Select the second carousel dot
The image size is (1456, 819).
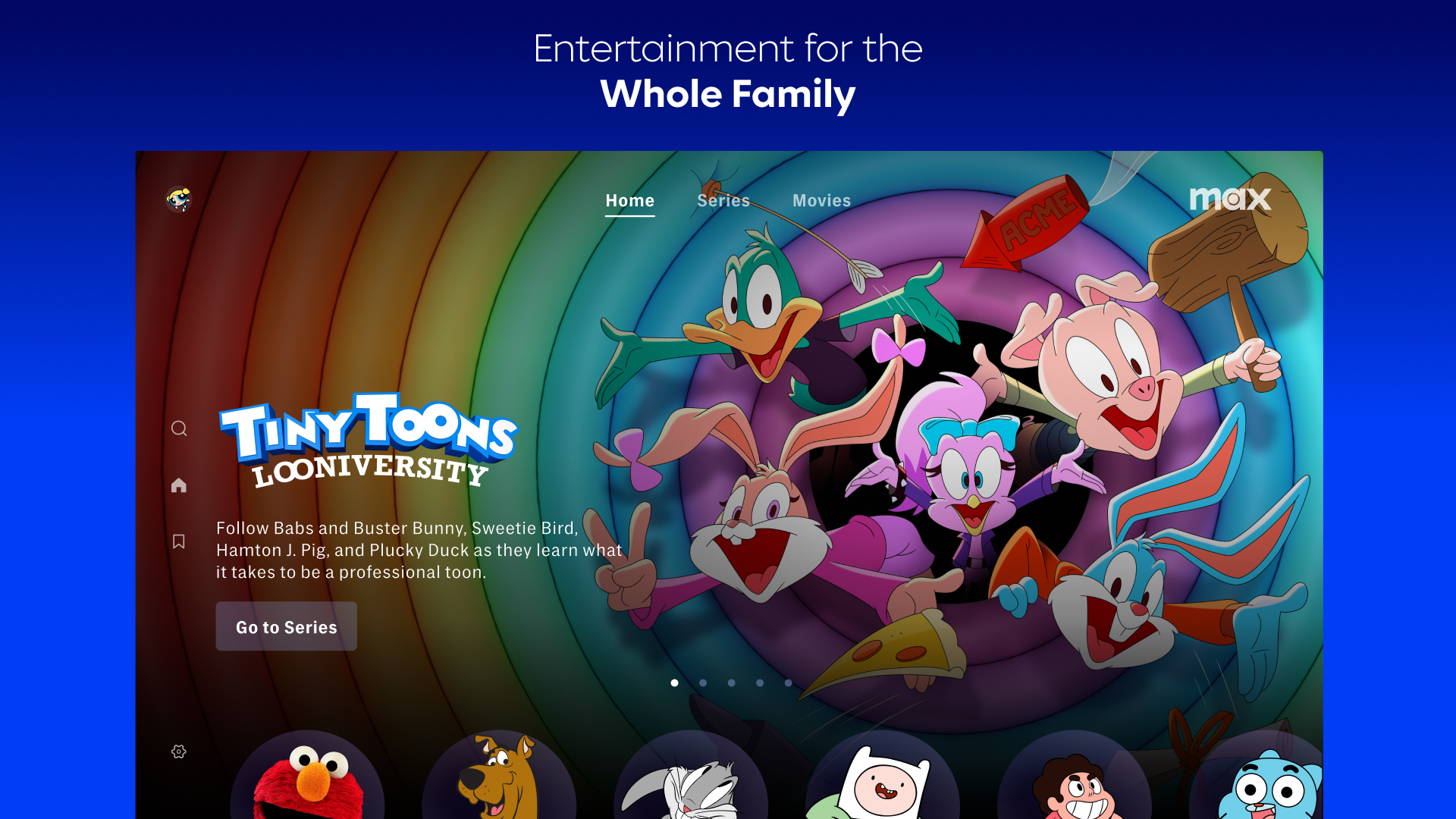pos(703,682)
